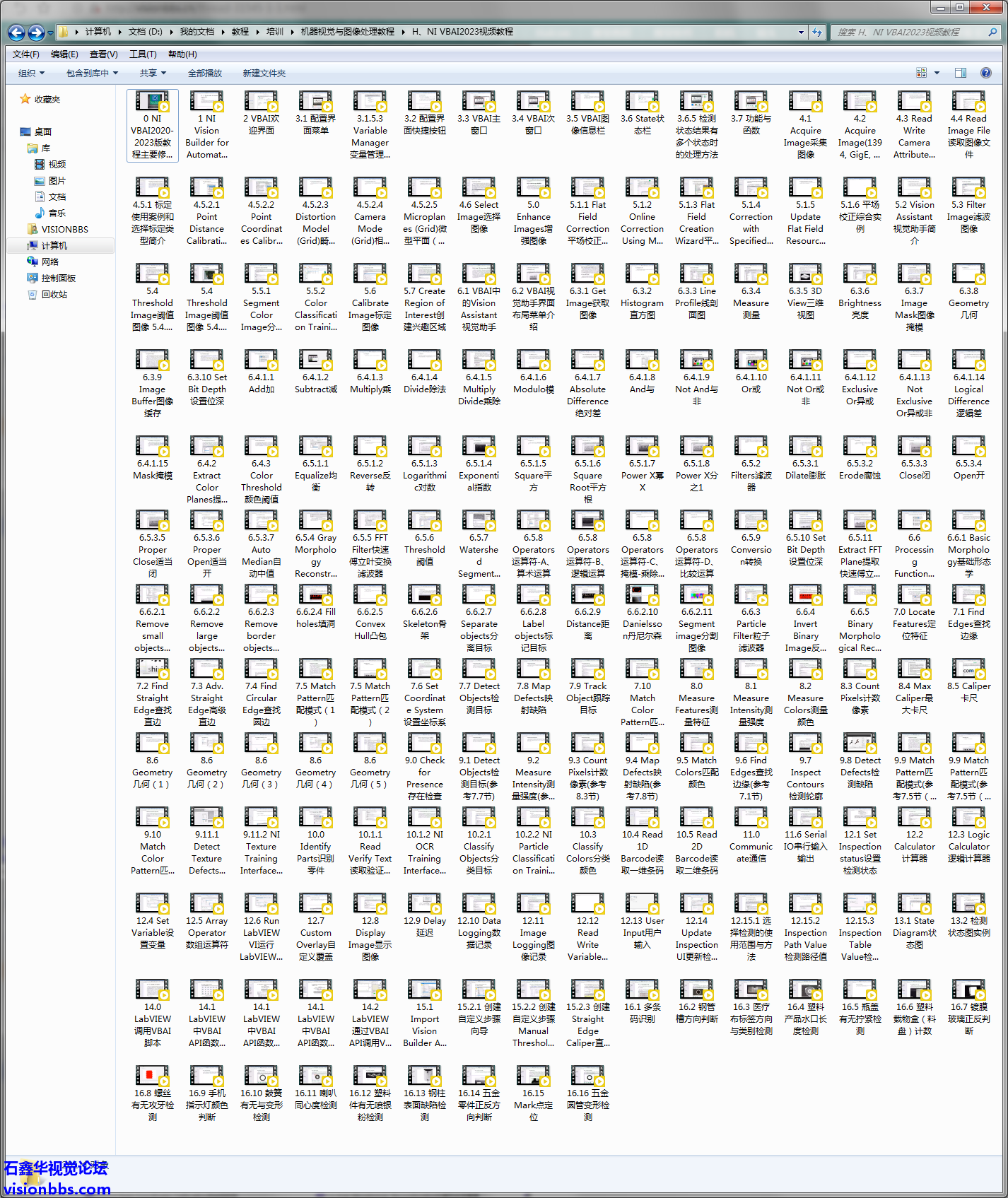Click the Forward navigation arrow button
Screen dimensions: 1008x1198
pos(37,33)
